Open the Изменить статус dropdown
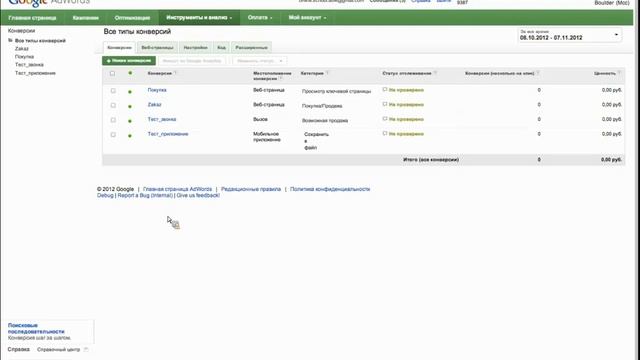 [x=260, y=61]
